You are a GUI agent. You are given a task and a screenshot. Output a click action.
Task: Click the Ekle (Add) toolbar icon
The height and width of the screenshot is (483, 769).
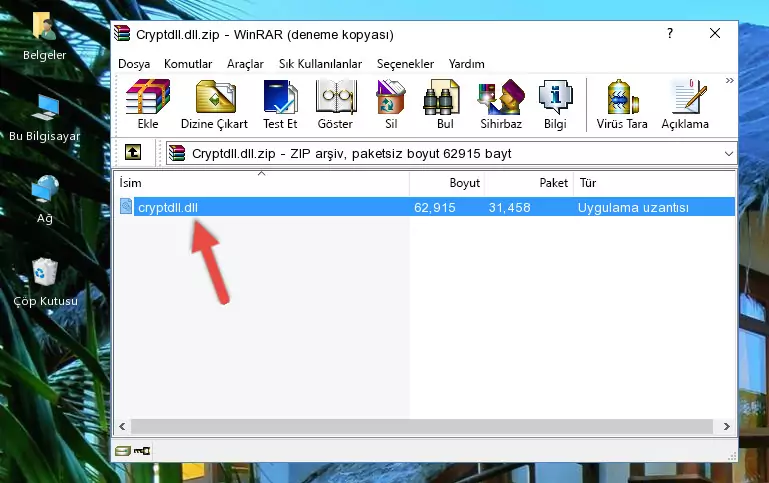pos(148,104)
